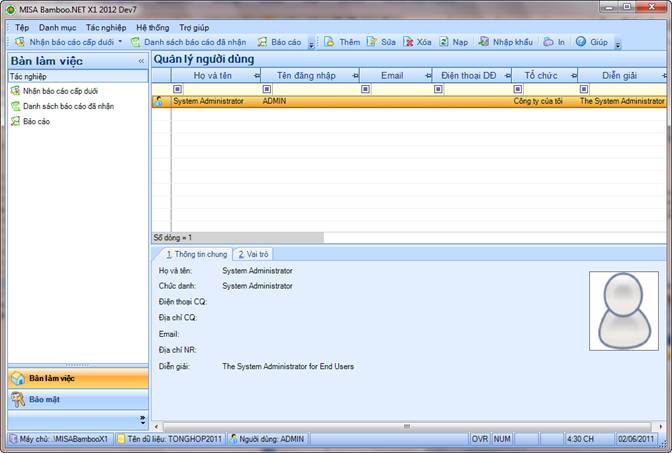Click the sidebar Báo cáo icon
Viewport: 672px width, 453px height.
pyautogui.click(x=15, y=121)
